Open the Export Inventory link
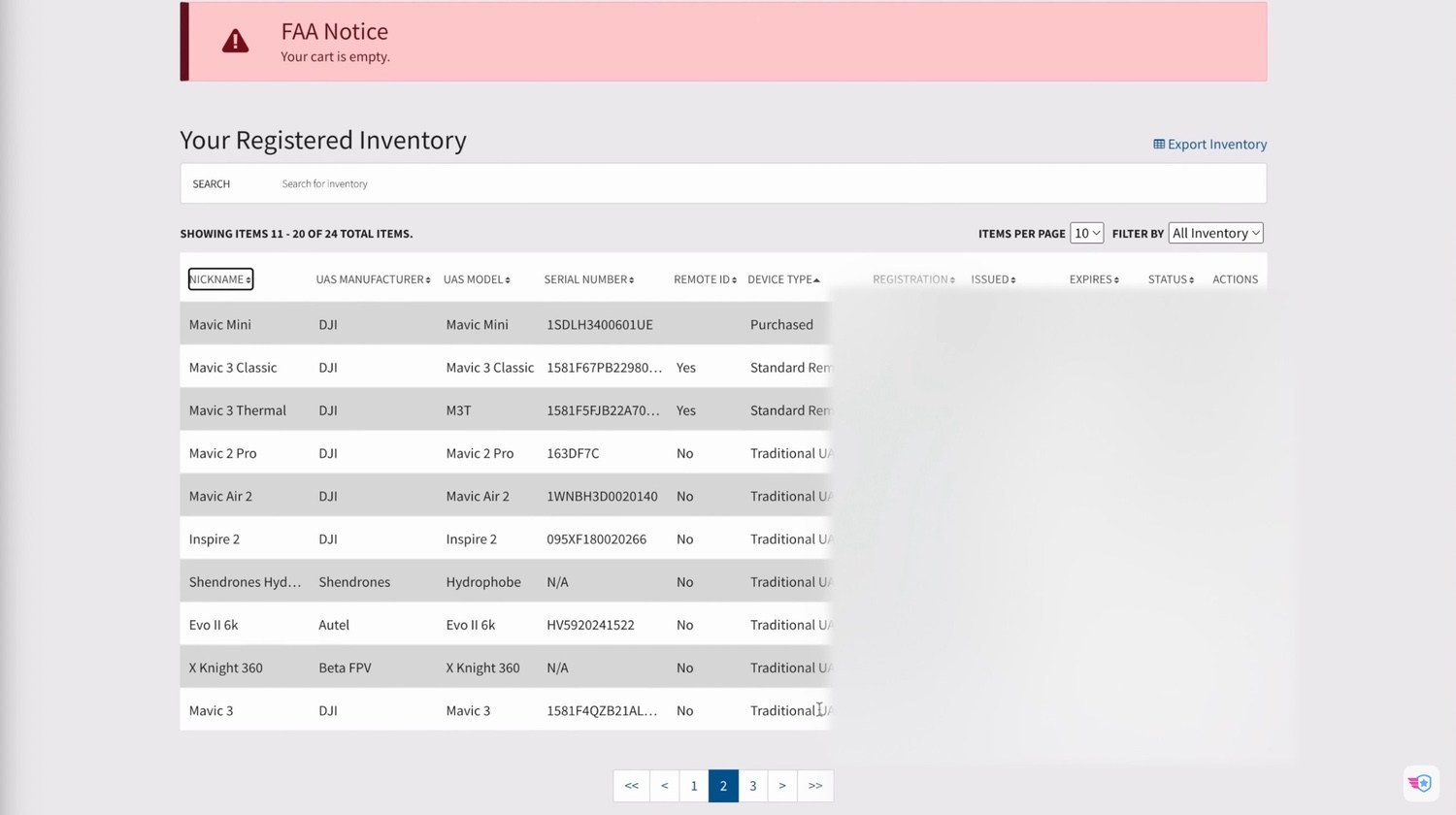 coord(1216,144)
